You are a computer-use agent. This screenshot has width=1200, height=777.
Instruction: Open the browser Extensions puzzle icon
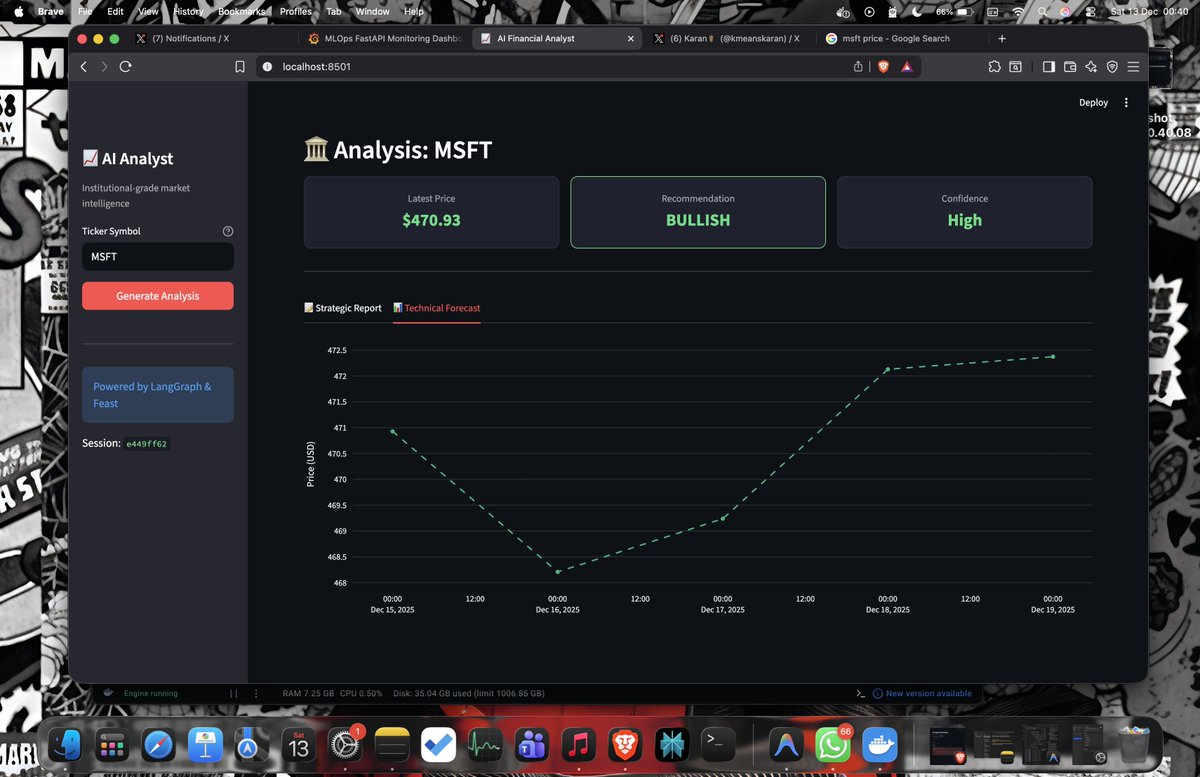coord(995,67)
